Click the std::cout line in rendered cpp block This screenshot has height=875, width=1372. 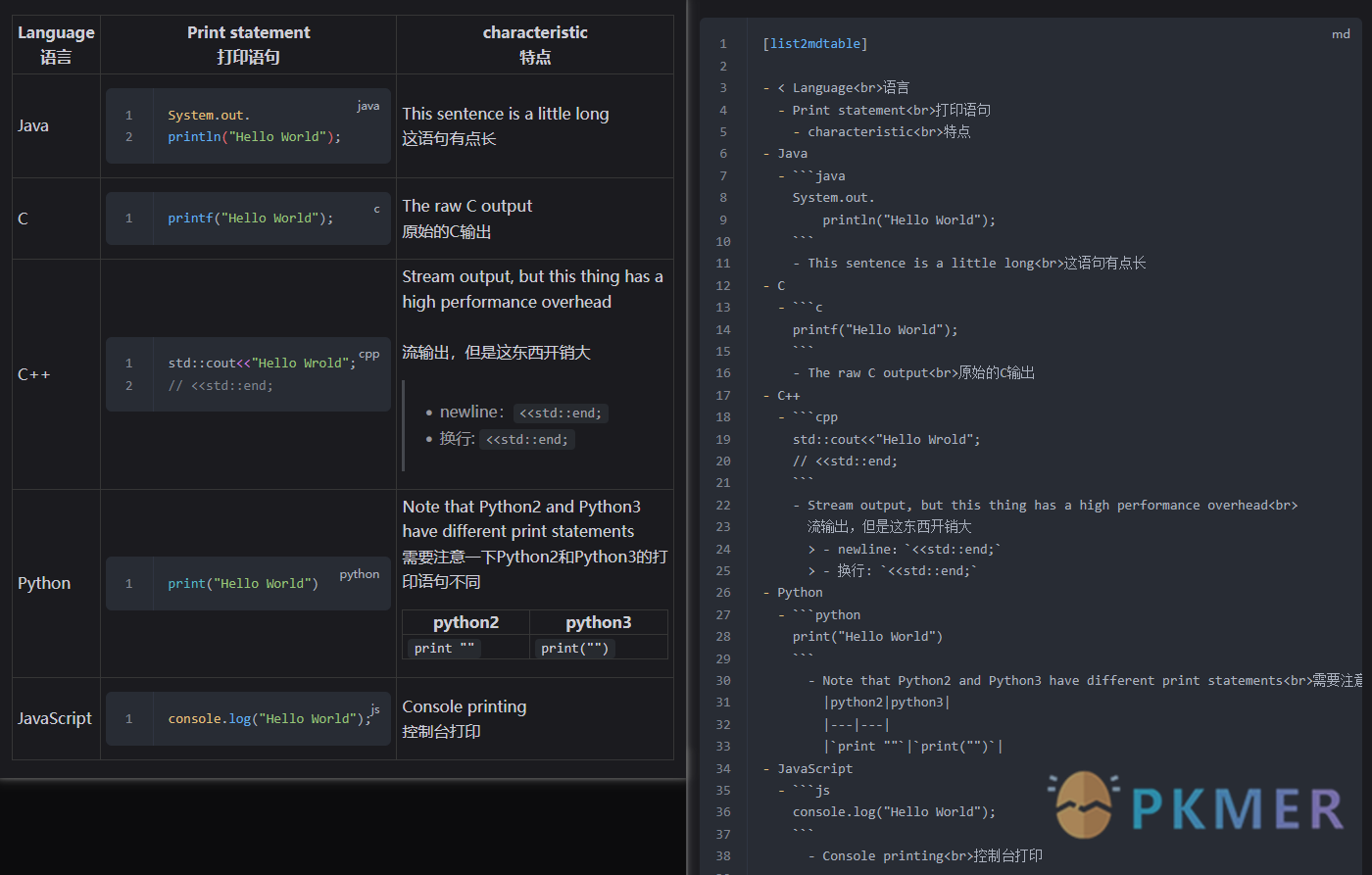(262, 364)
